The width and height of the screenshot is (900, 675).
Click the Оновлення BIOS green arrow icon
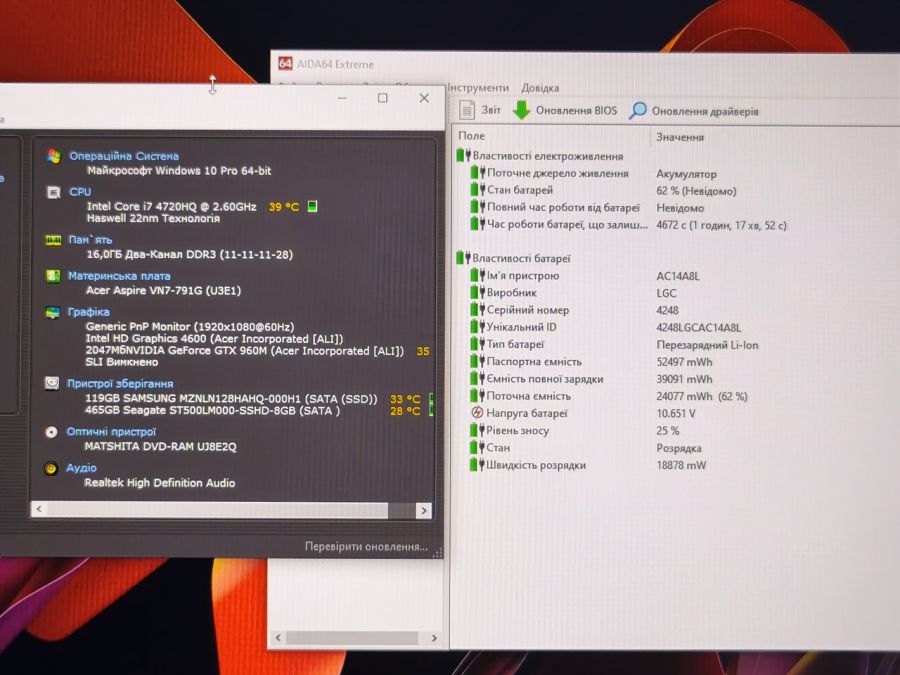(521, 110)
